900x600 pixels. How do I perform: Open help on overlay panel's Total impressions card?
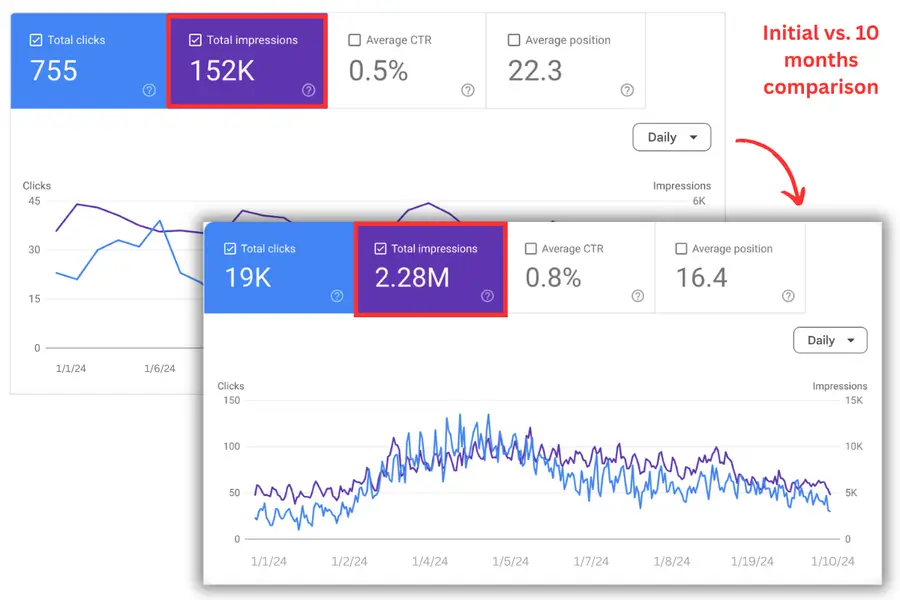coord(487,297)
